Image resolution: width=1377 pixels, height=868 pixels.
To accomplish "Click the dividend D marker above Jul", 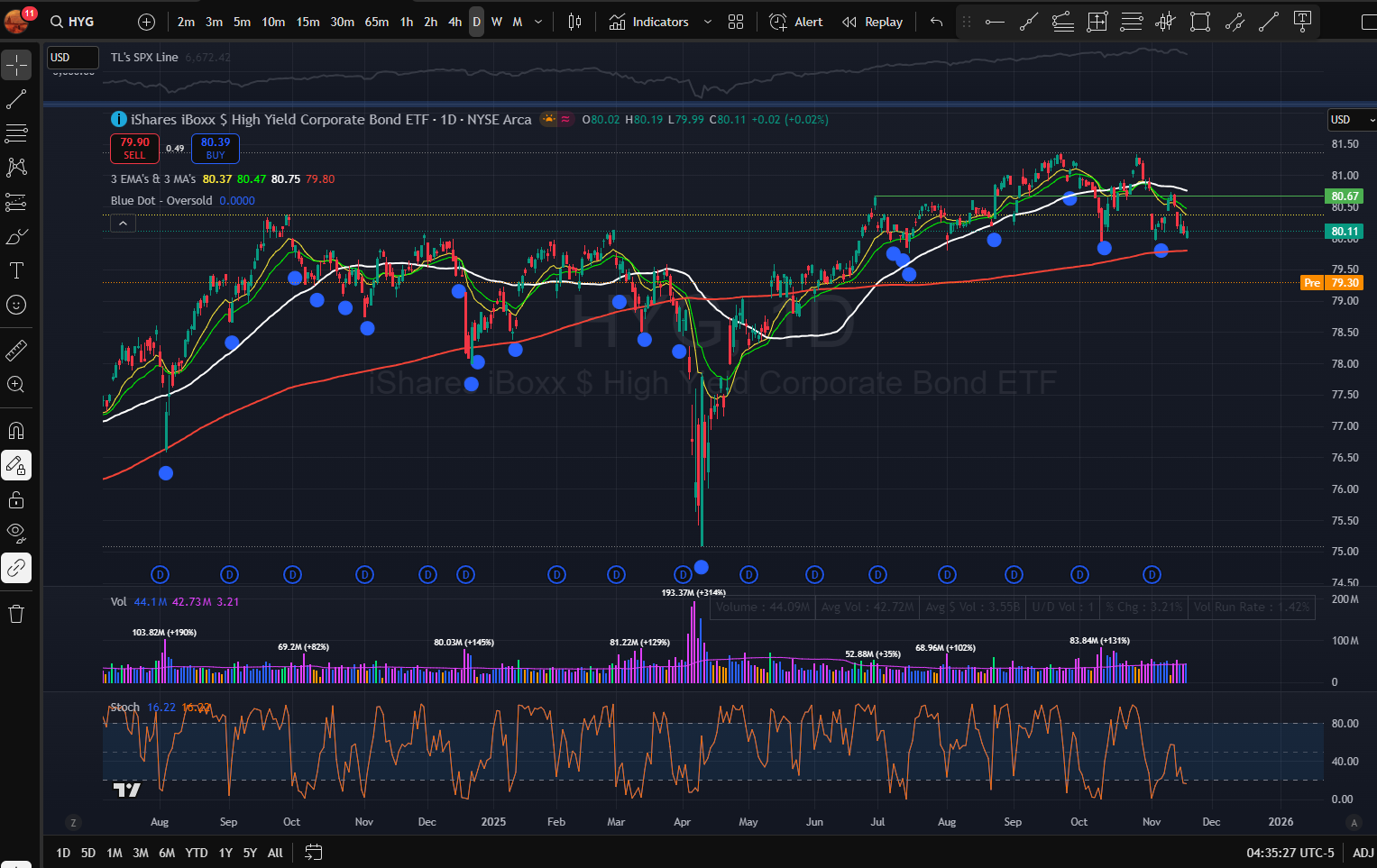I will [877, 574].
